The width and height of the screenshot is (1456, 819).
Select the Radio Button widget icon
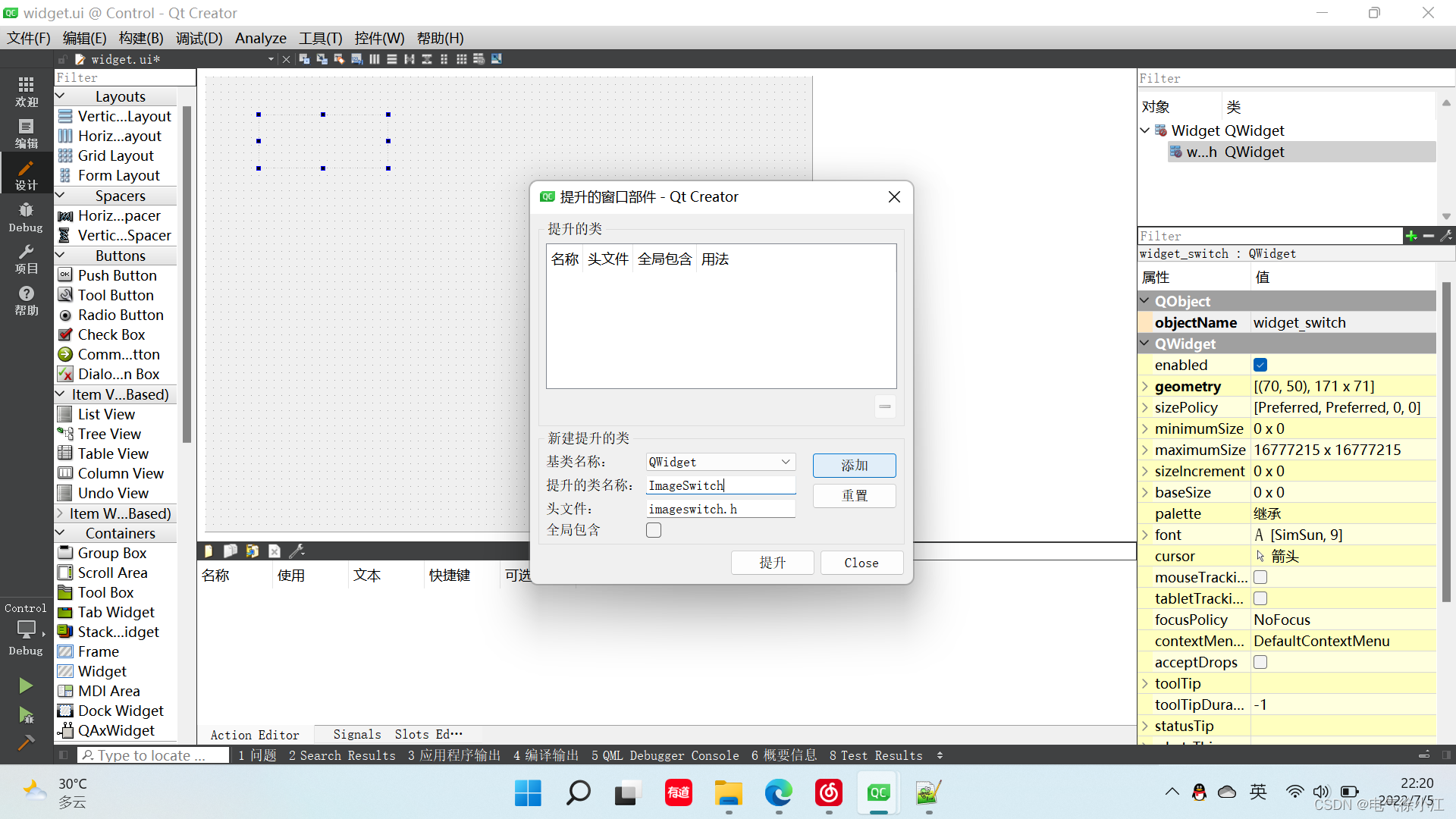65,314
